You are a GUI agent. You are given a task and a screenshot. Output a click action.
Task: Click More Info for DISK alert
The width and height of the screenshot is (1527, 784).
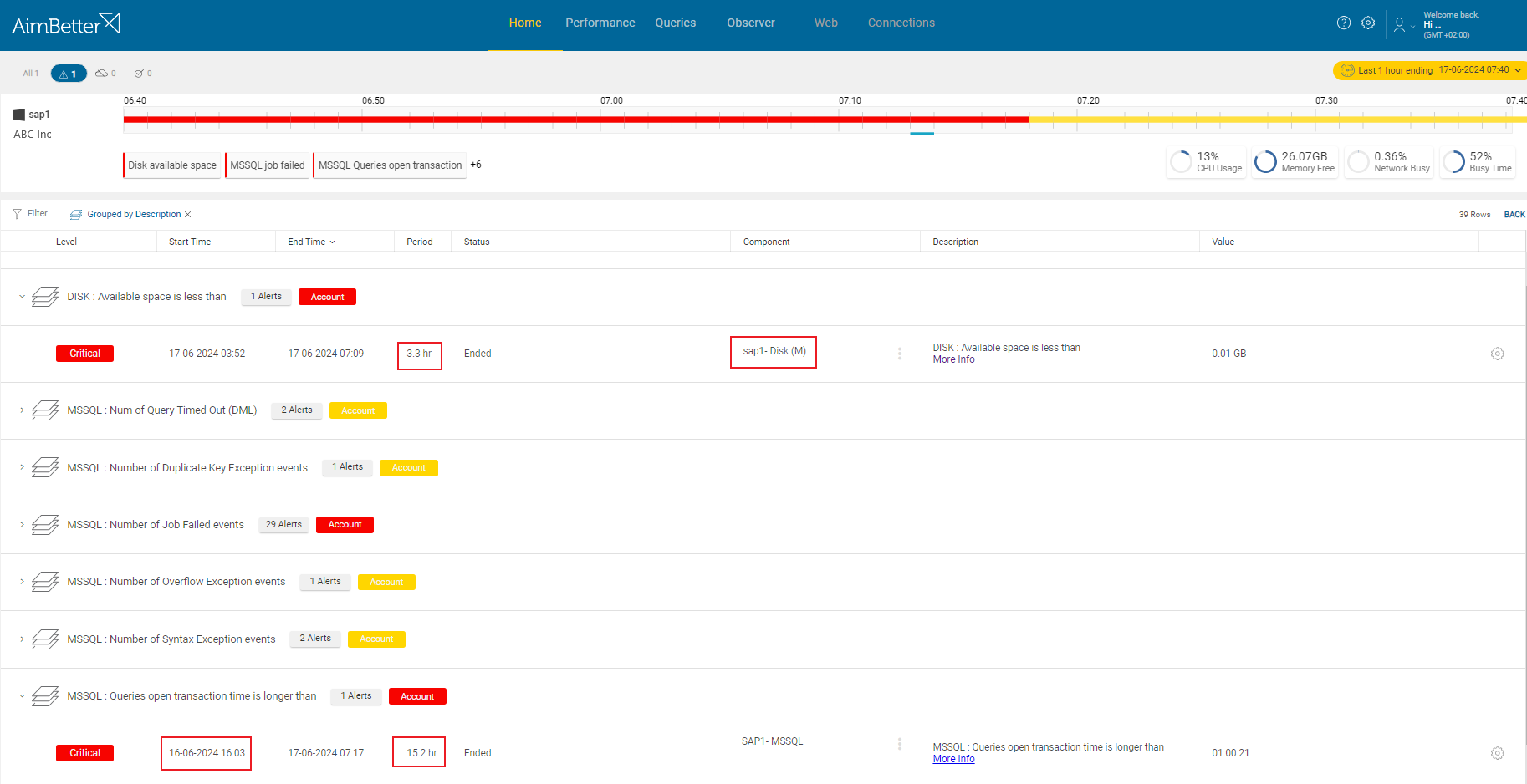953,359
